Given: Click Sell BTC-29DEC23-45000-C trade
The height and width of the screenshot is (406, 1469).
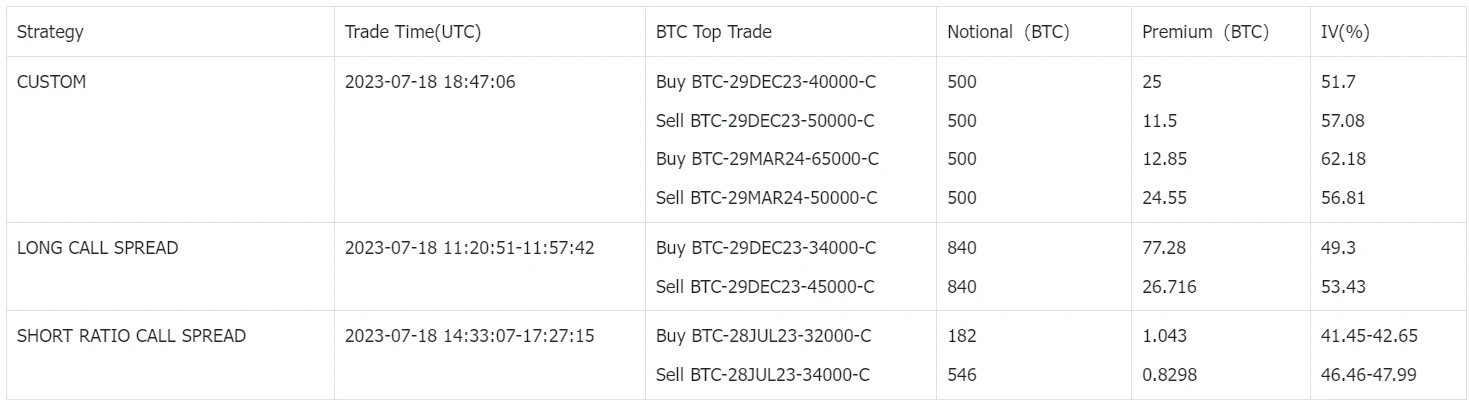Looking at the screenshot, I should click(765, 287).
